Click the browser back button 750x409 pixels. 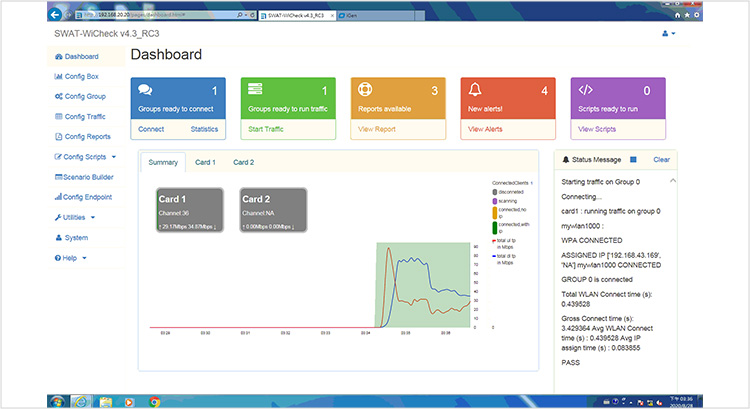click(x=55, y=15)
